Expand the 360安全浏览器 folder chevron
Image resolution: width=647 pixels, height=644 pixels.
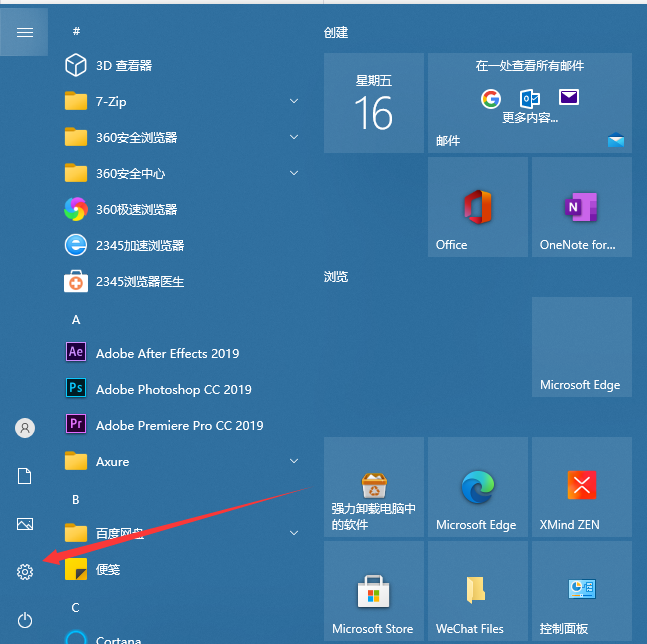tap(294, 137)
